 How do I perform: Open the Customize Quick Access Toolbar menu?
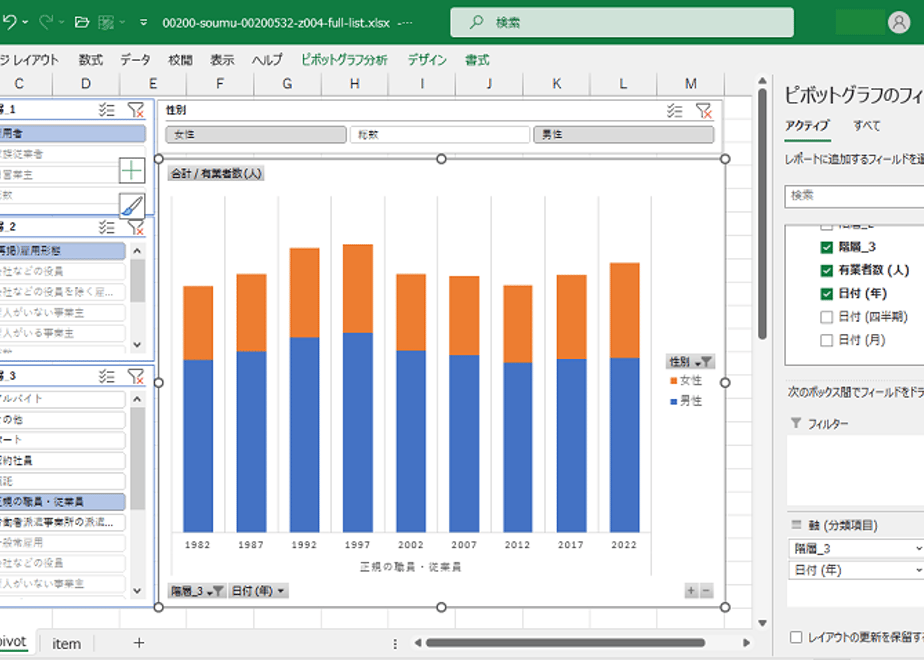tap(143, 22)
